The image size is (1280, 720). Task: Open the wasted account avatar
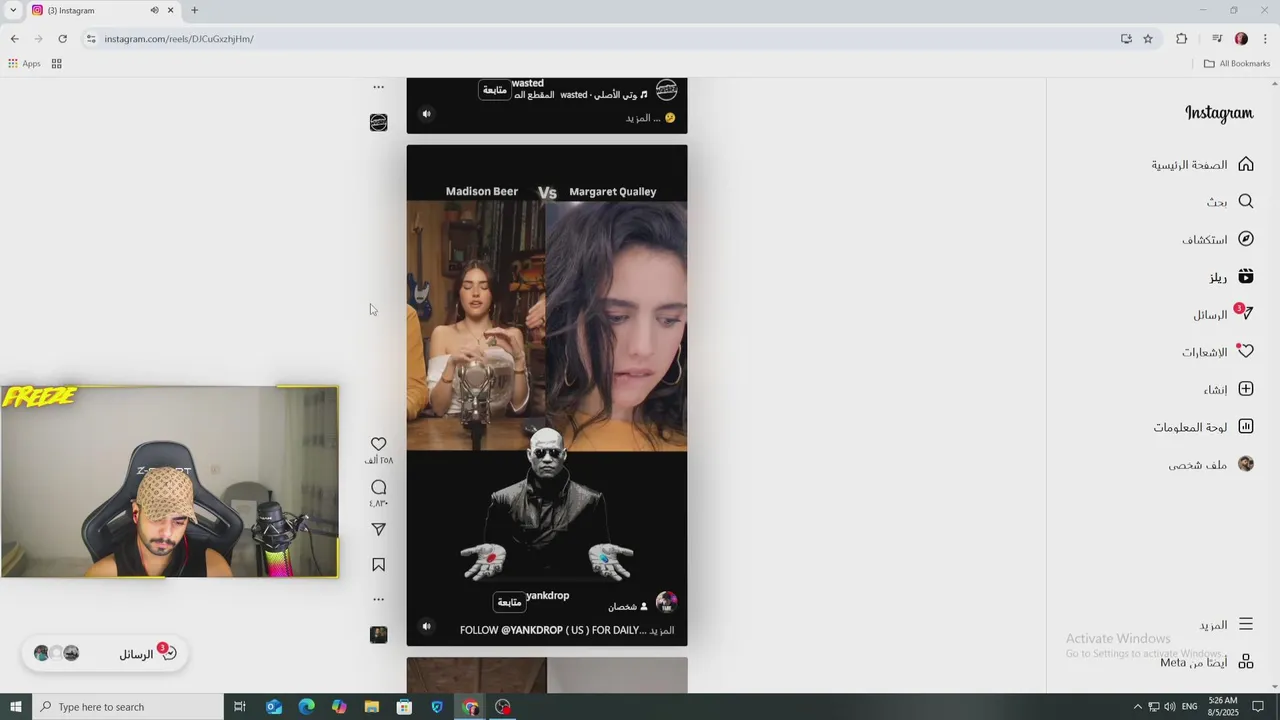[x=666, y=90]
